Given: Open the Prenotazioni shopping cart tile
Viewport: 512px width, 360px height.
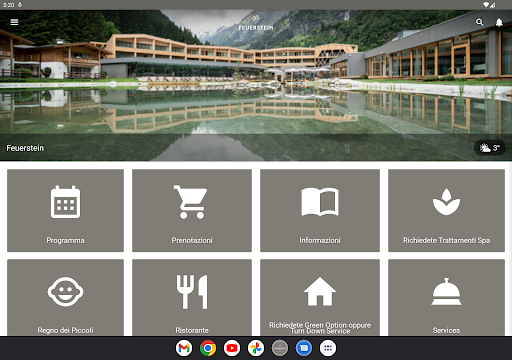Looking at the screenshot, I should tap(192, 210).
